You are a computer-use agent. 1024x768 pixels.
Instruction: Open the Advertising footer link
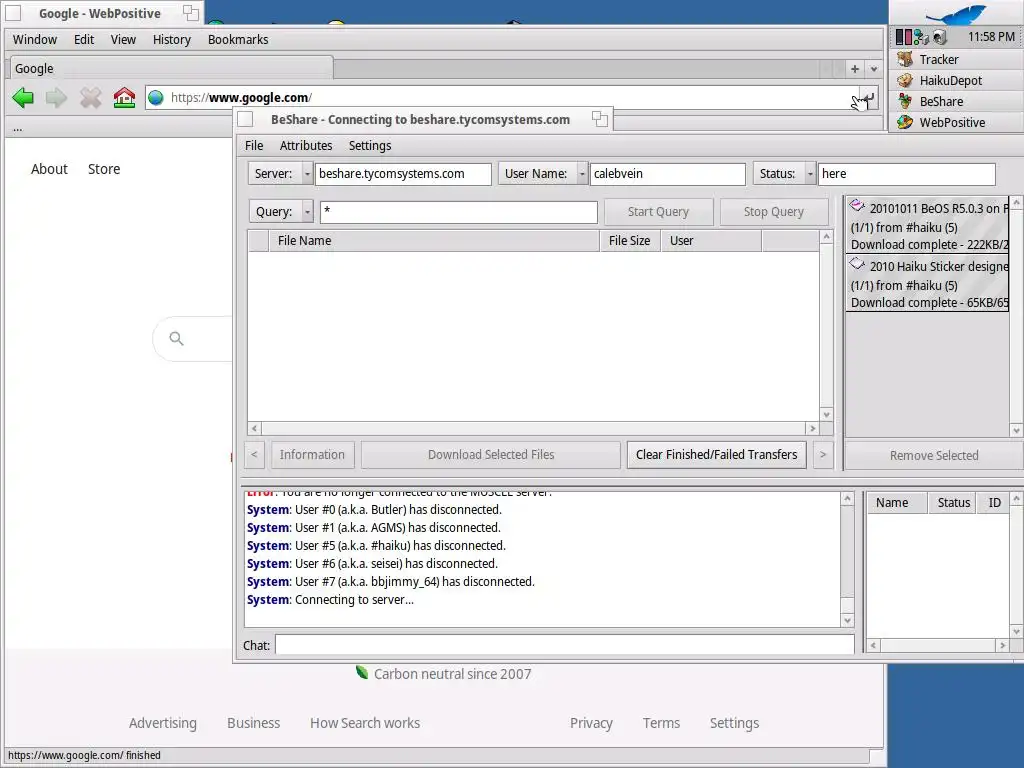click(x=163, y=723)
